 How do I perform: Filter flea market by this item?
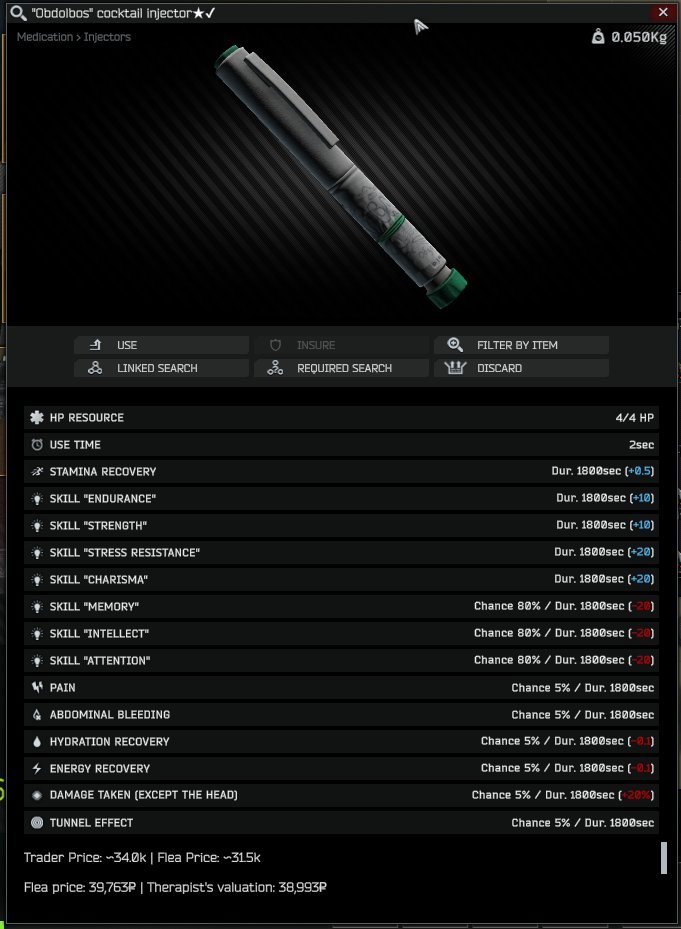tap(522, 345)
